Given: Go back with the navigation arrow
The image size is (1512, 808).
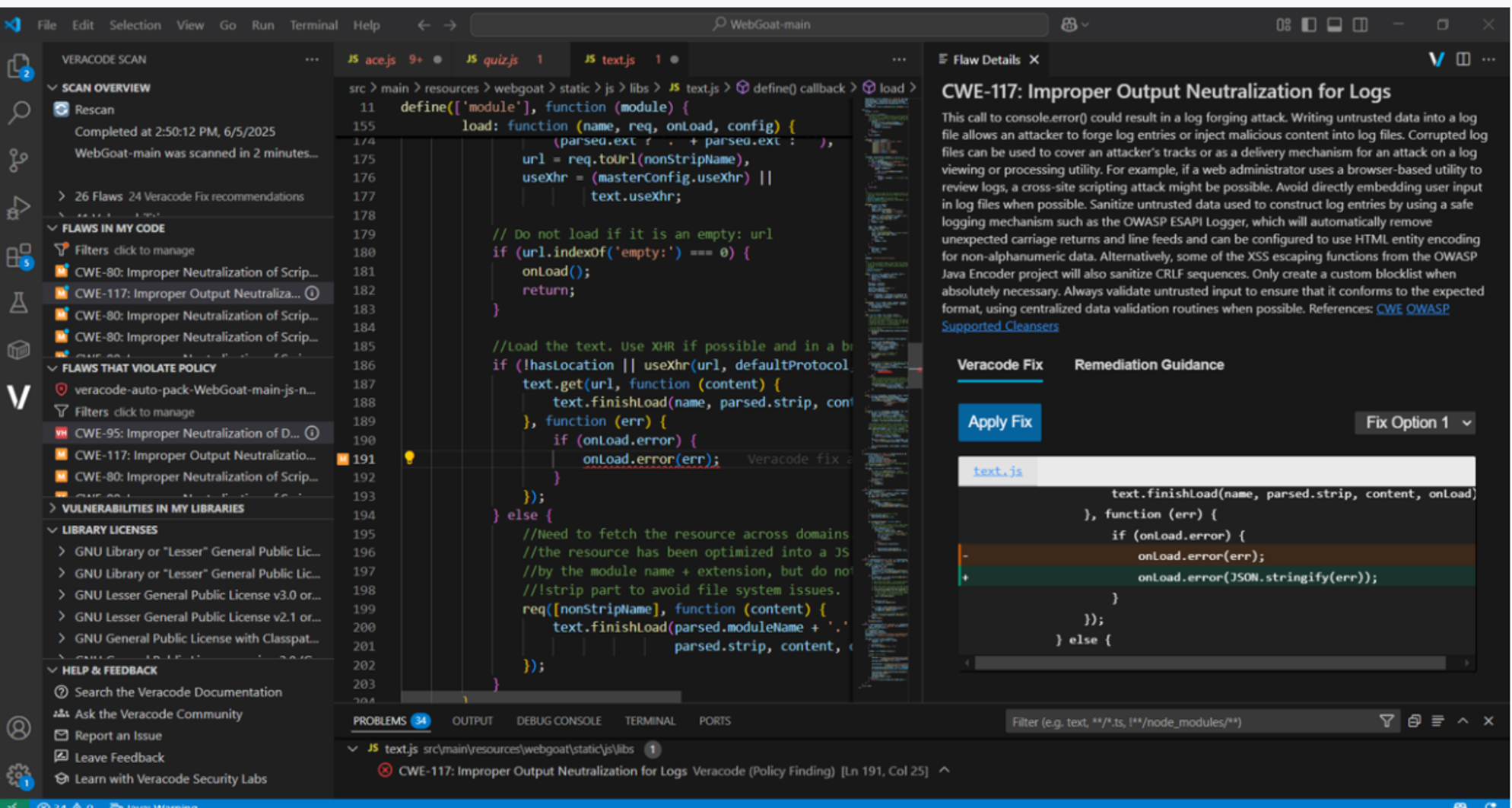Looking at the screenshot, I should click(x=424, y=25).
